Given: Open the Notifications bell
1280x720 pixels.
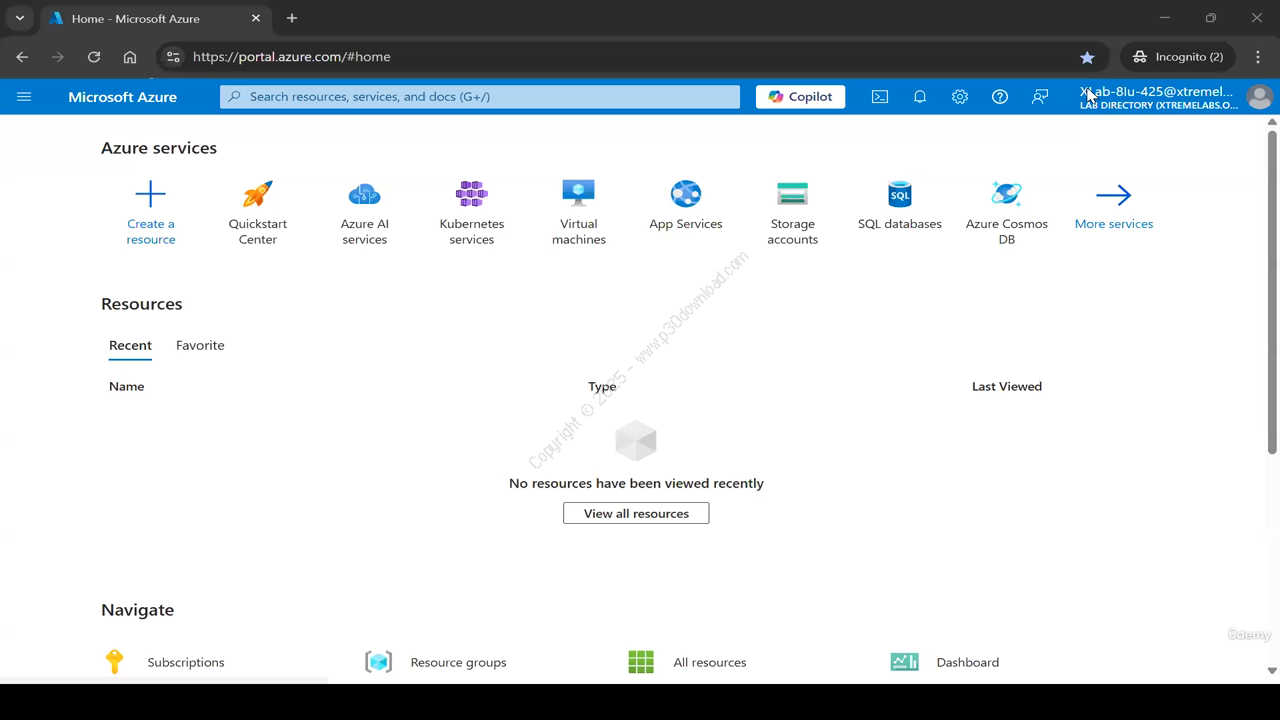Looking at the screenshot, I should [920, 97].
